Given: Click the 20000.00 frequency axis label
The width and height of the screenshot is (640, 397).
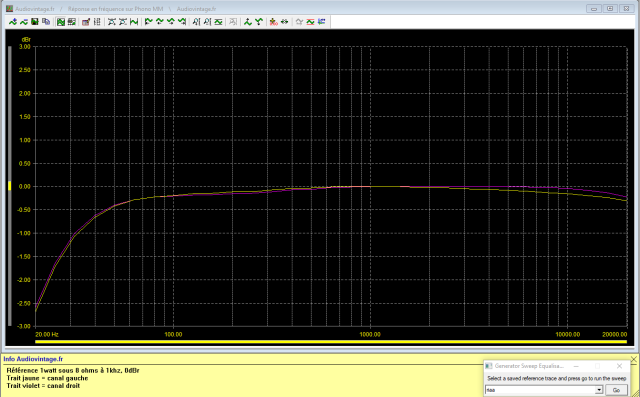Looking at the screenshot, I should pos(615,334).
